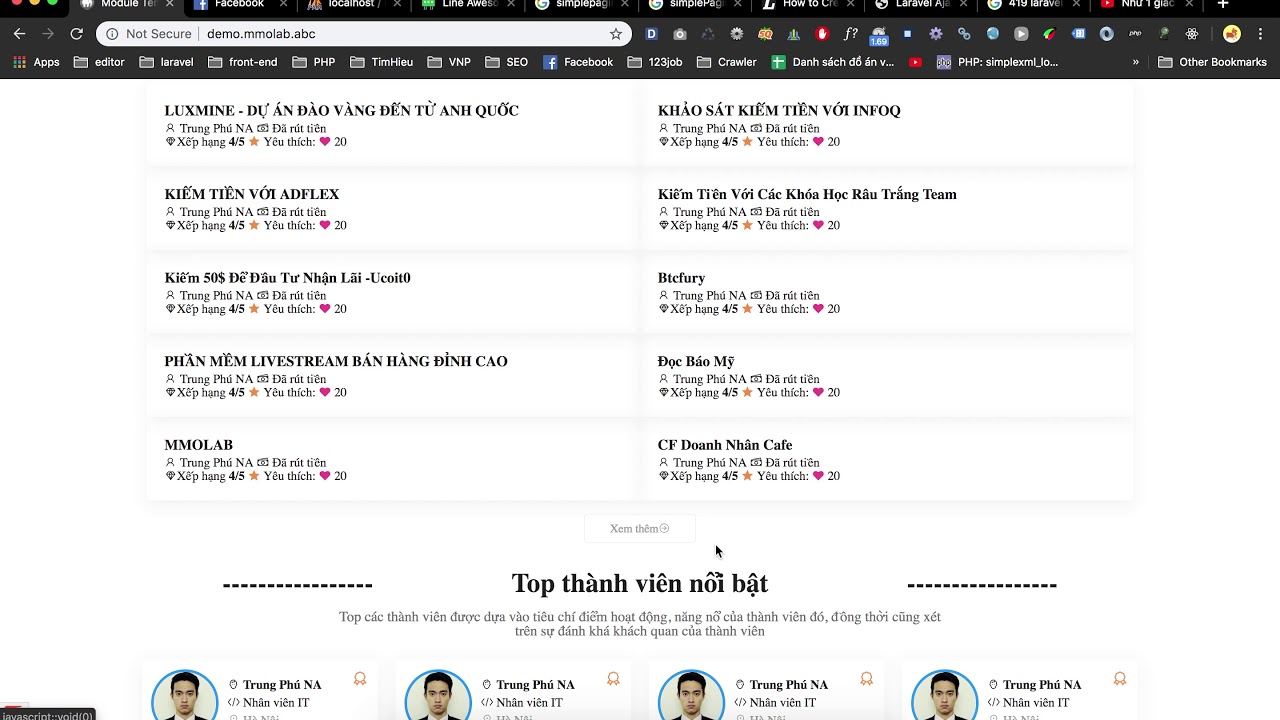1280x720 pixels.
Task: Open the KIẾM TIỀN VỚI ADFLEX link
Action: point(252,194)
